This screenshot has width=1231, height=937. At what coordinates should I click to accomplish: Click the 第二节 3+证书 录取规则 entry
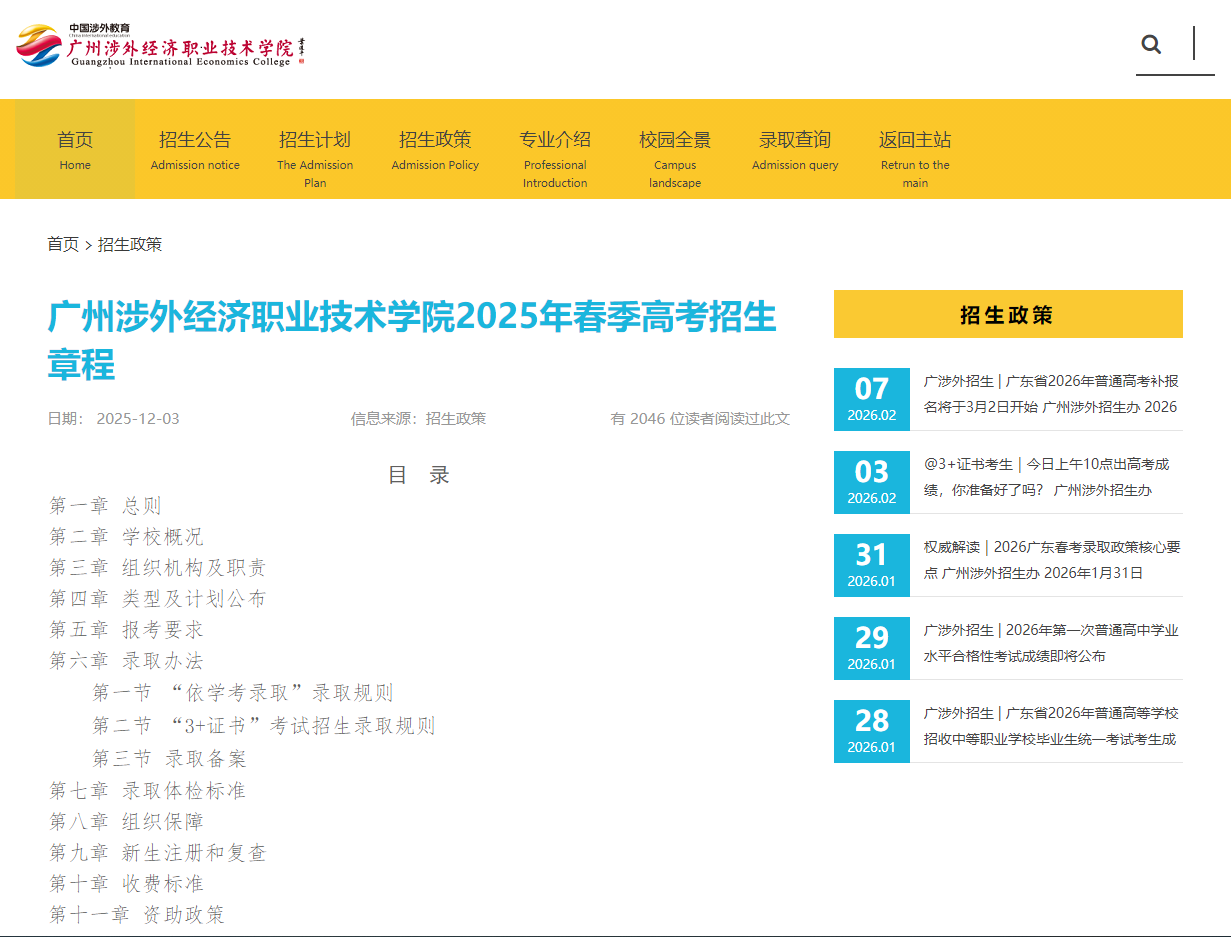pyautogui.click(x=262, y=726)
